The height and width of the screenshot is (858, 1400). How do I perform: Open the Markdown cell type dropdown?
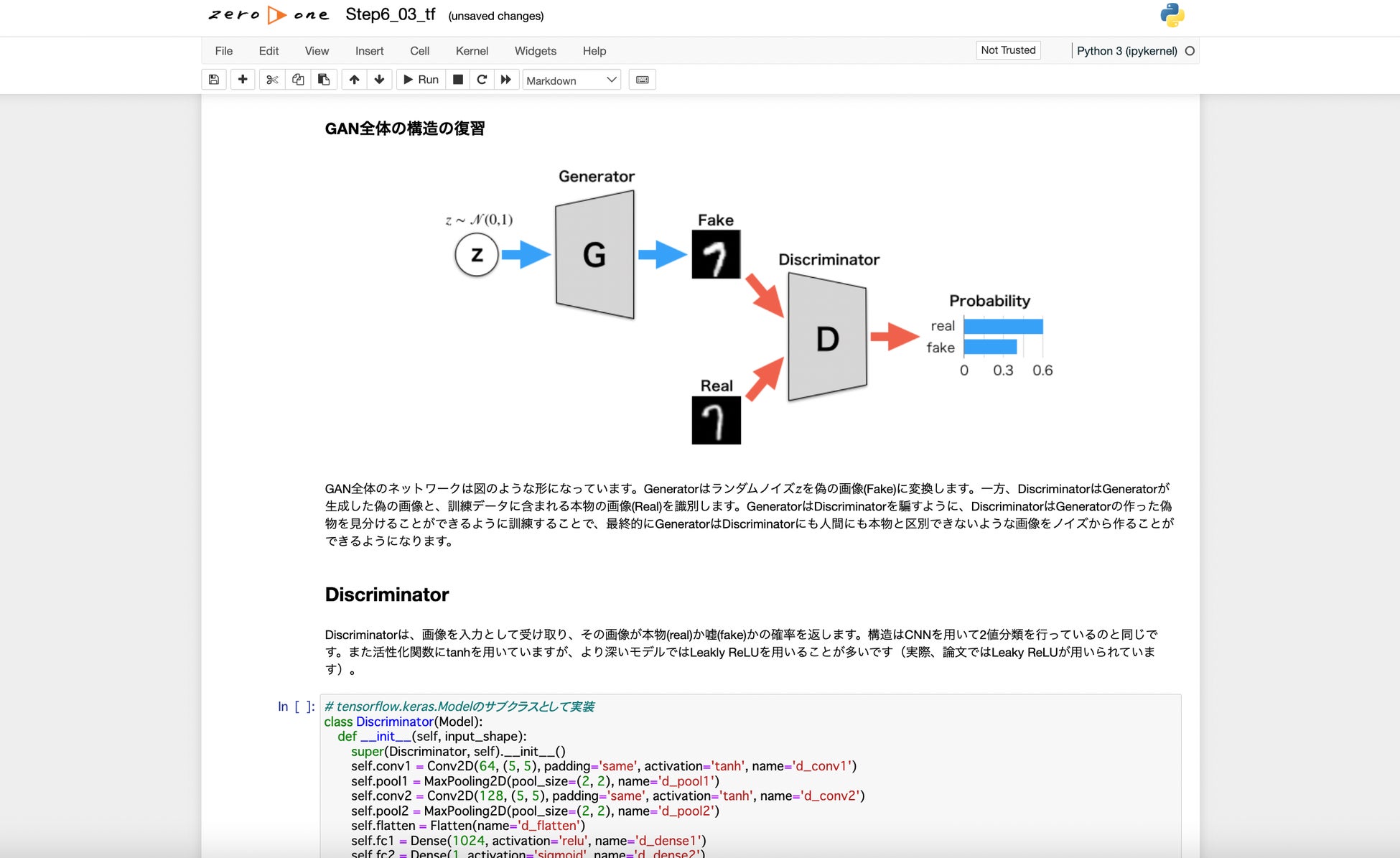[x=571, y=80]
